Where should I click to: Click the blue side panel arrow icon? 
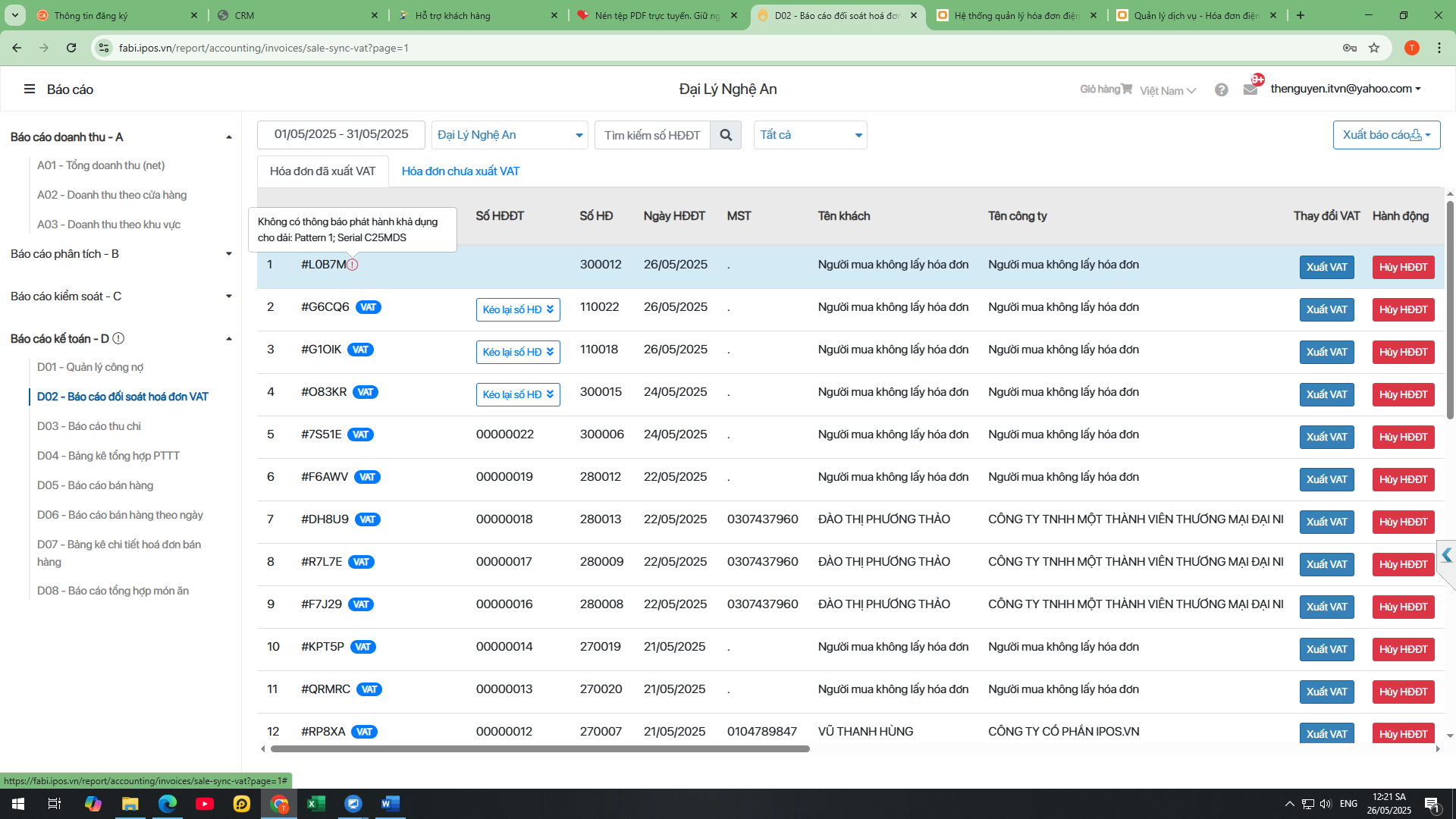click(1446, 555)
